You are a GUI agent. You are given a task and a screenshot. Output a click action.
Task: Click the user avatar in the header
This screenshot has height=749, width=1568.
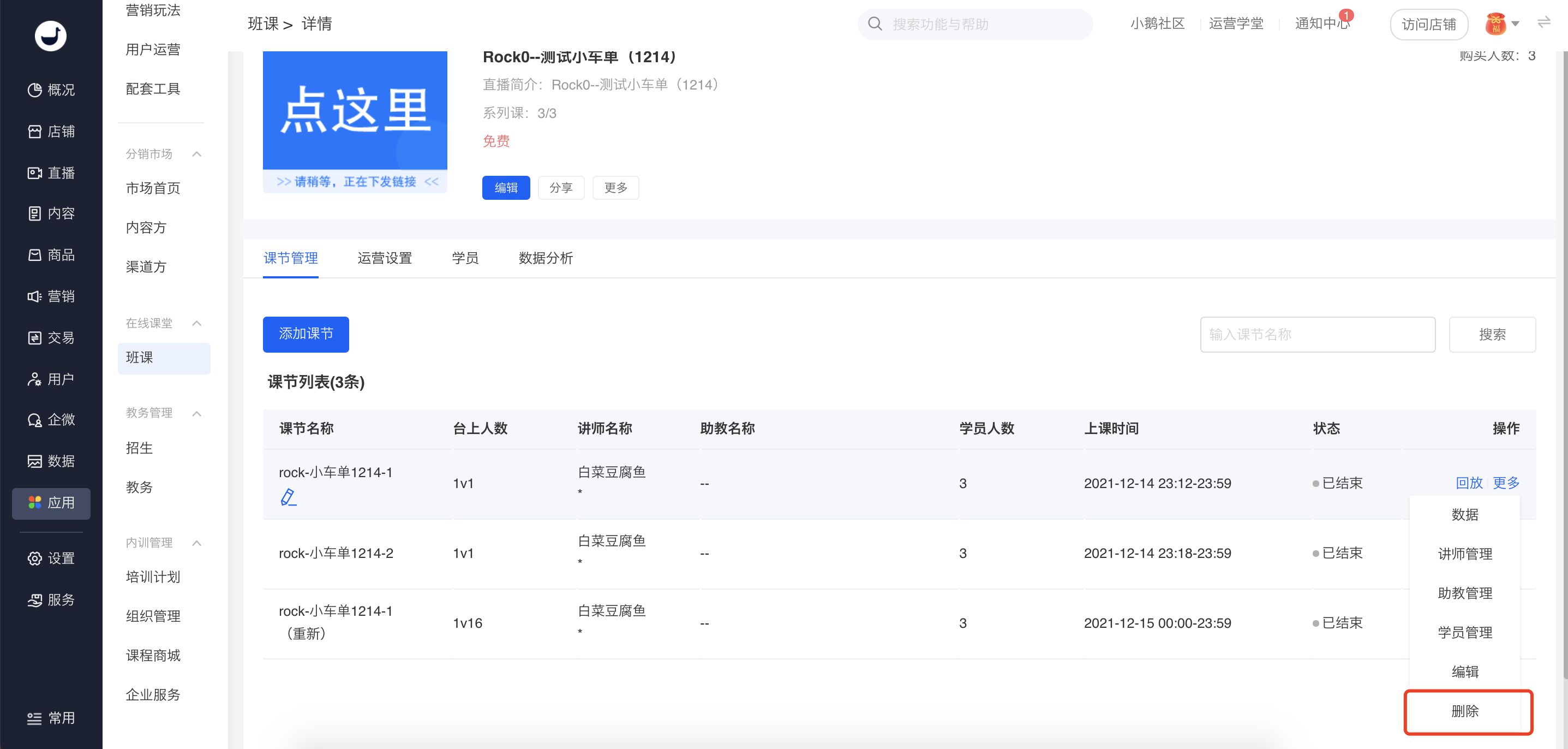(1495, 25)
